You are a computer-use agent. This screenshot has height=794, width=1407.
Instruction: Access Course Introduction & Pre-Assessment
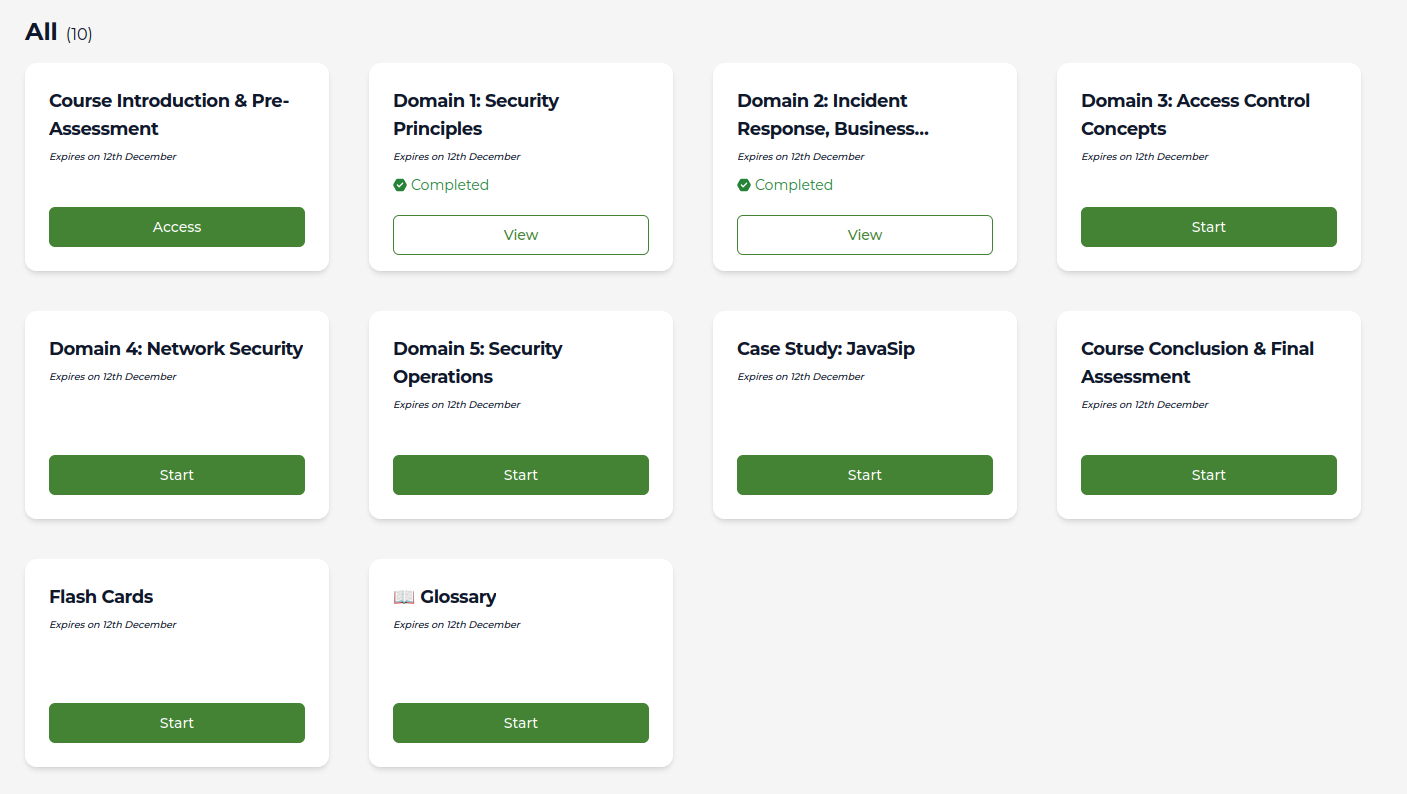pos(177,227)
